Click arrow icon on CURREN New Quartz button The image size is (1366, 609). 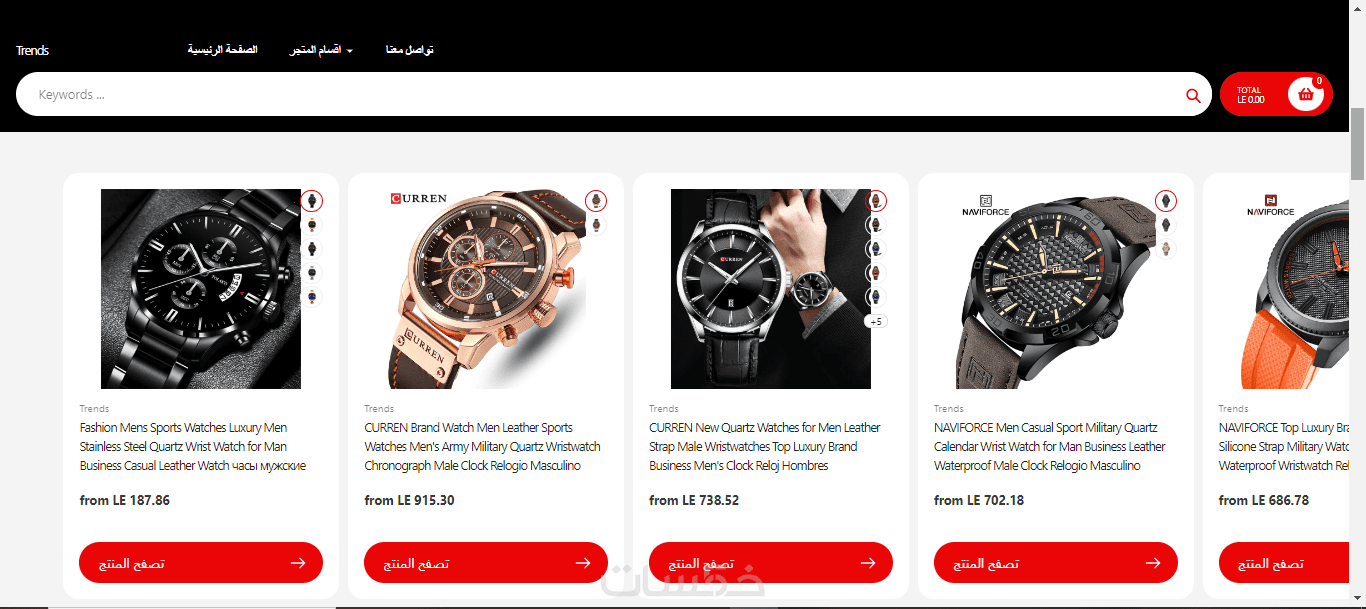[868, 563]
